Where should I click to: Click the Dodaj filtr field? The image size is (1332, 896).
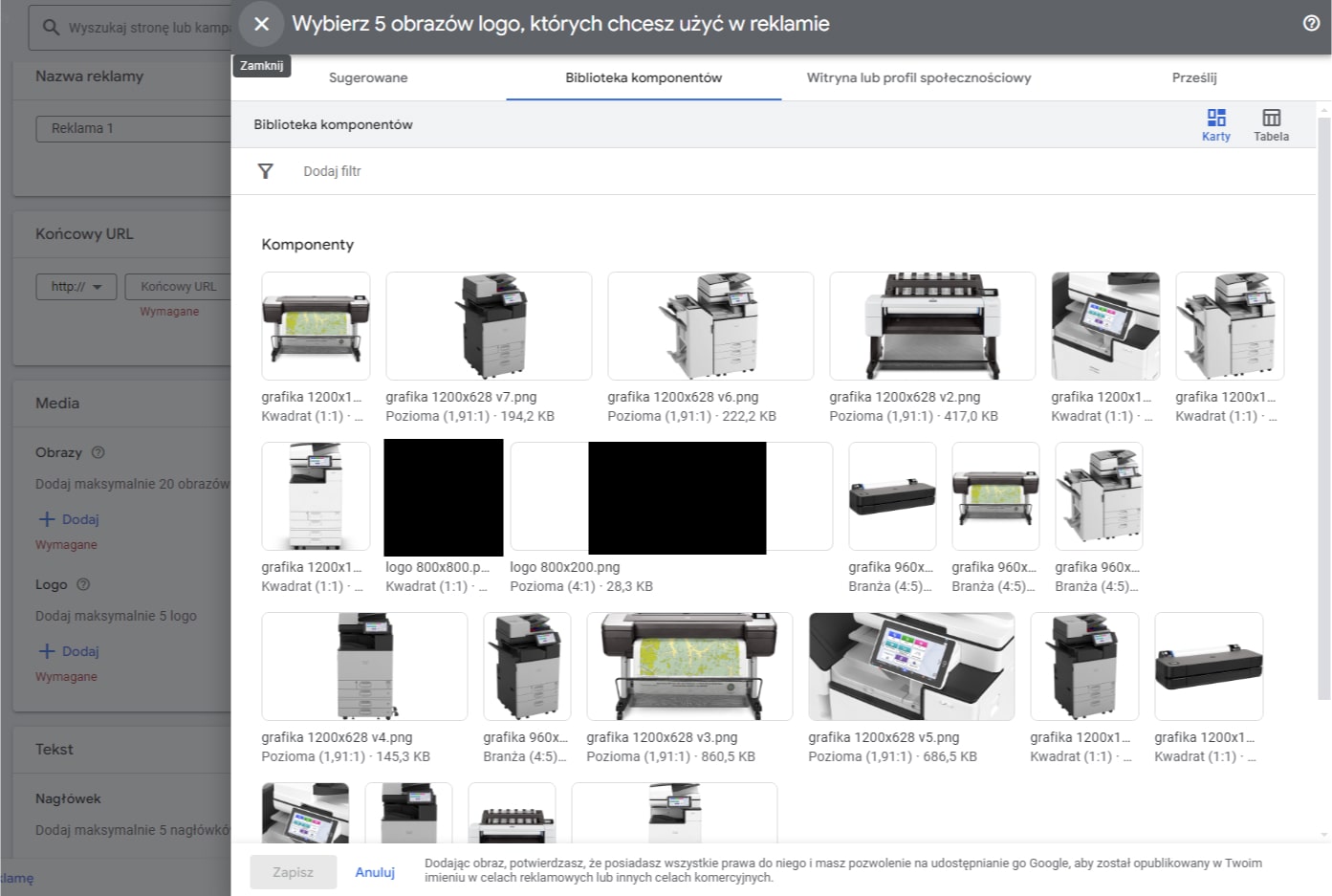pos(332,171)
